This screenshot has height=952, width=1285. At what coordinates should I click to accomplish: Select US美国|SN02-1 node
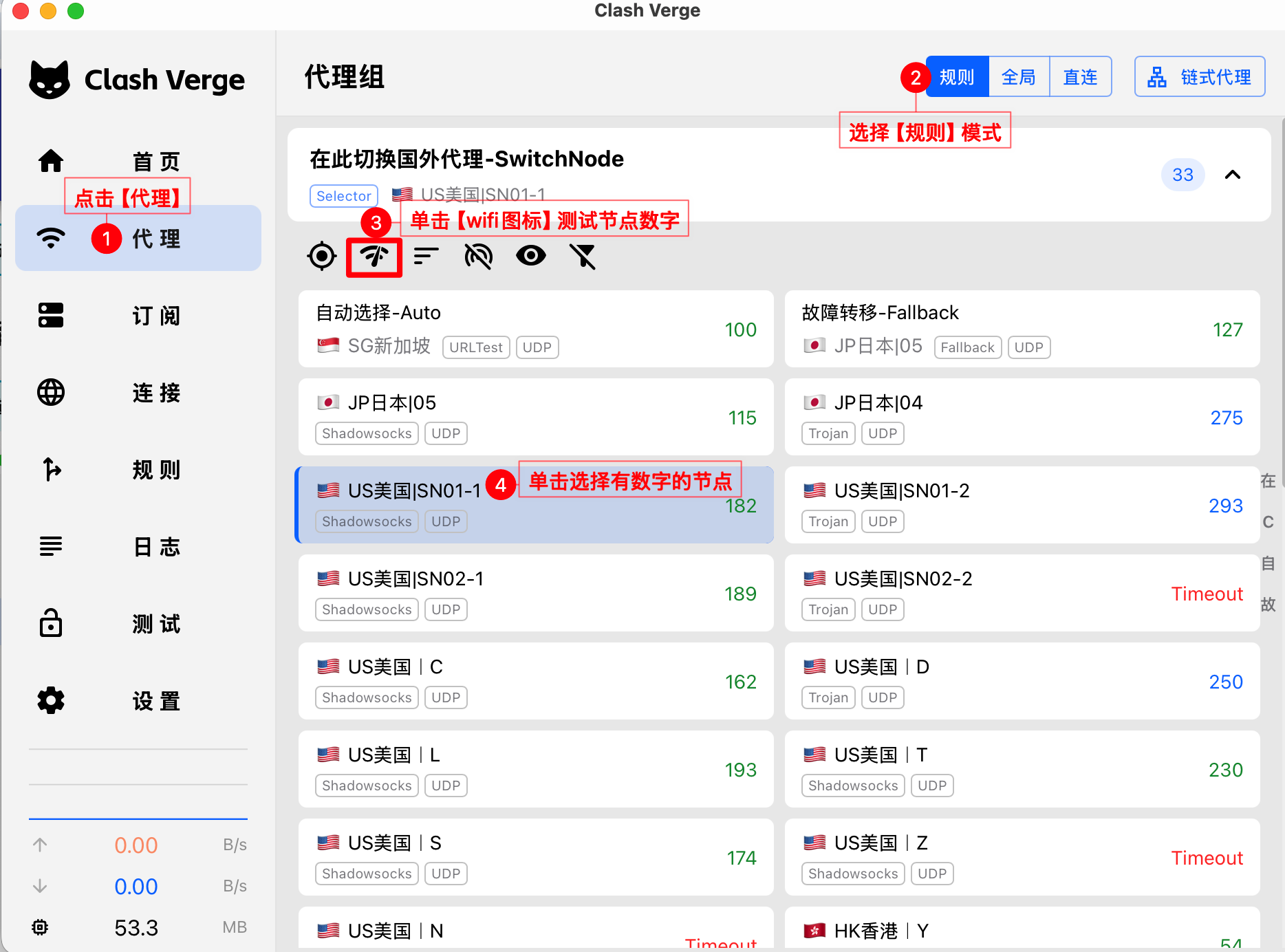tap(536, 593)
